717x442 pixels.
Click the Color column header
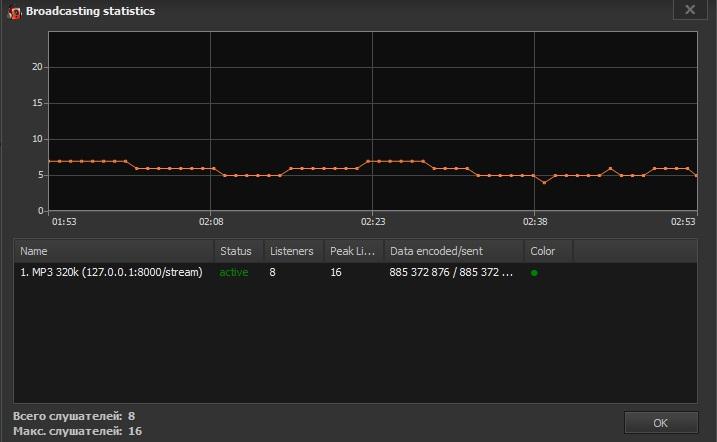coord(548,251)
